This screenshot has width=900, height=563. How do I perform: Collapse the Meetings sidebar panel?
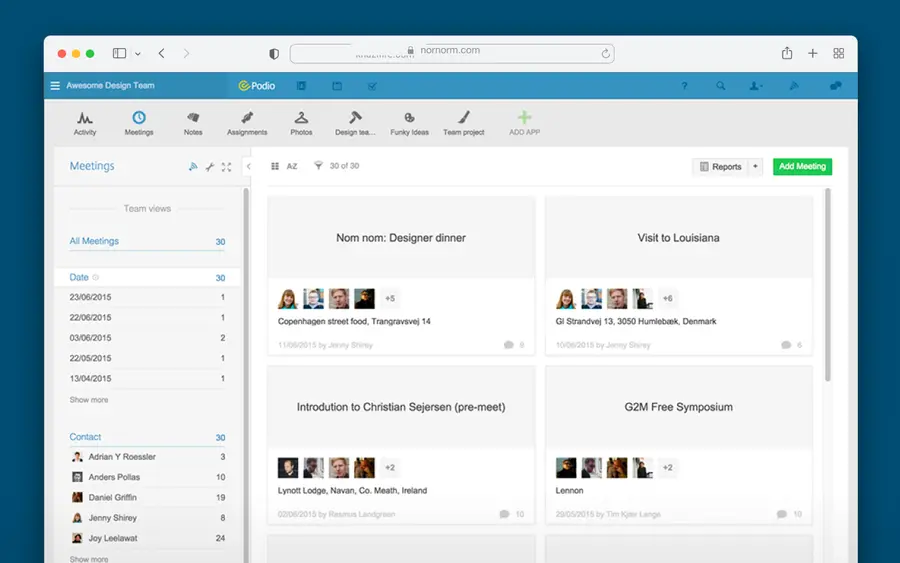click(248, 166)
